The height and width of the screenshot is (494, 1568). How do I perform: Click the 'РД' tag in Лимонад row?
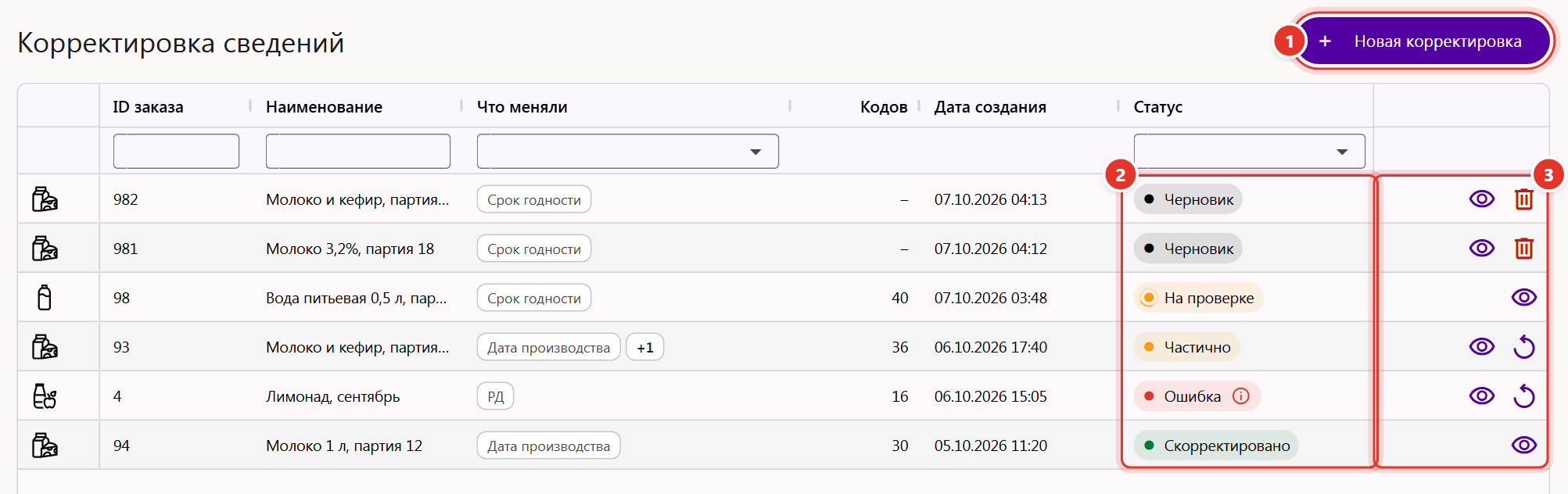point(496,396)
